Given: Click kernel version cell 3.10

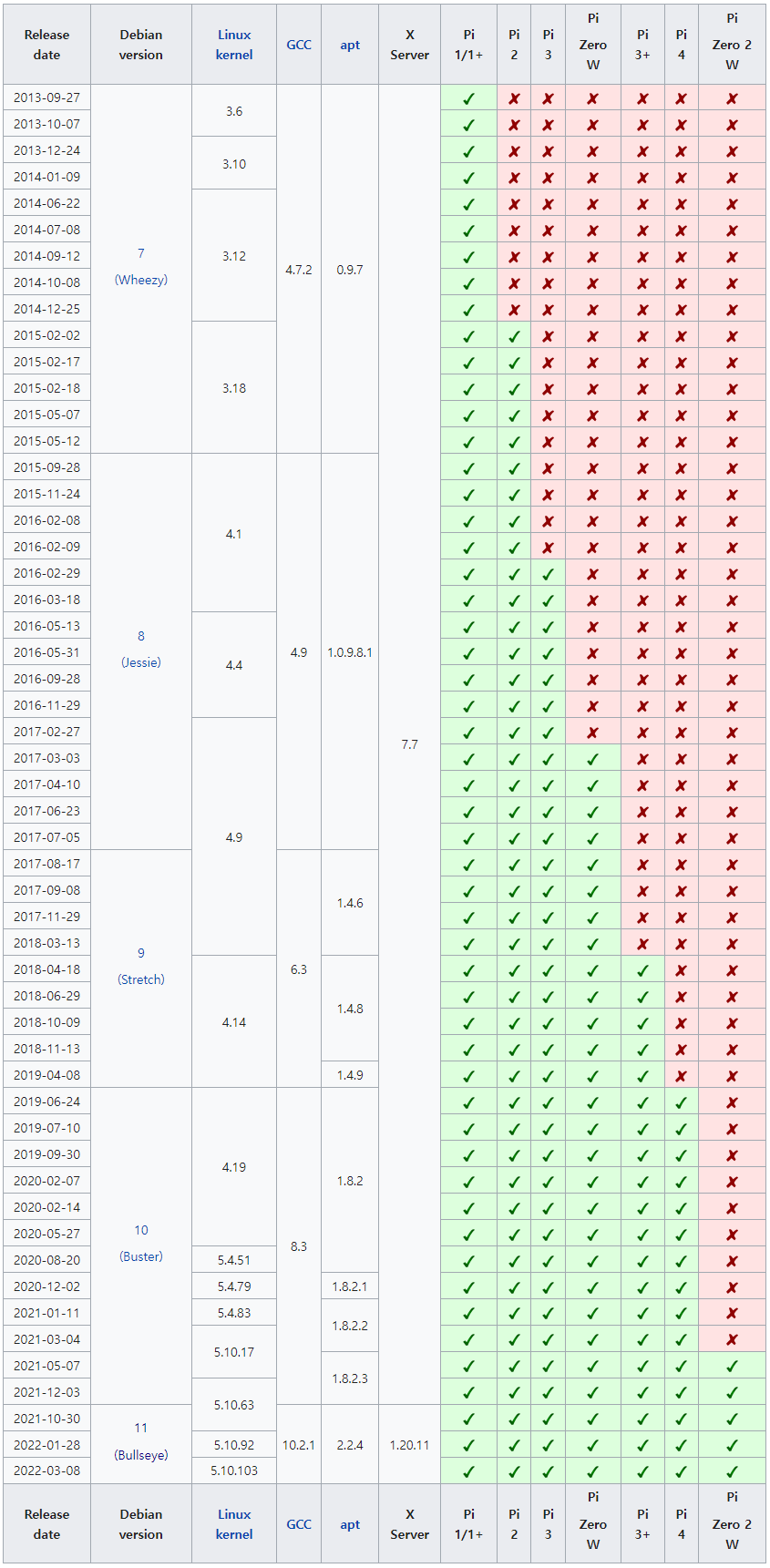Looking at the screenshot, I should (234, 164).
